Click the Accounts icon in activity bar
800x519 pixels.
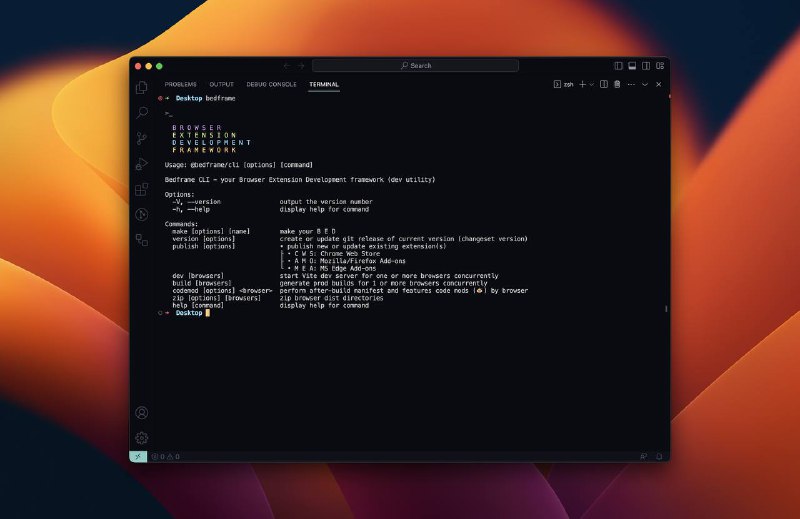point(142,412)
